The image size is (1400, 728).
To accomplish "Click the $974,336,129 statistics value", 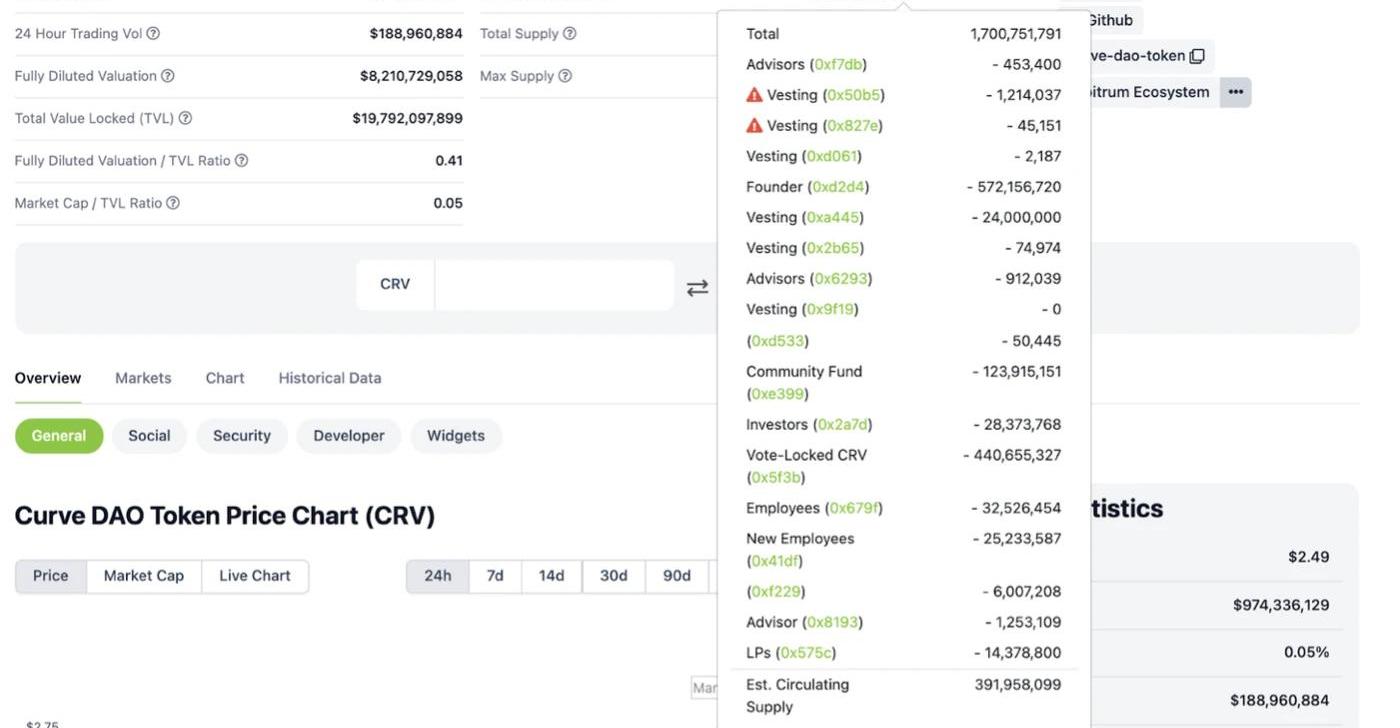I will pyautogui.click(x=1281, y=605).
